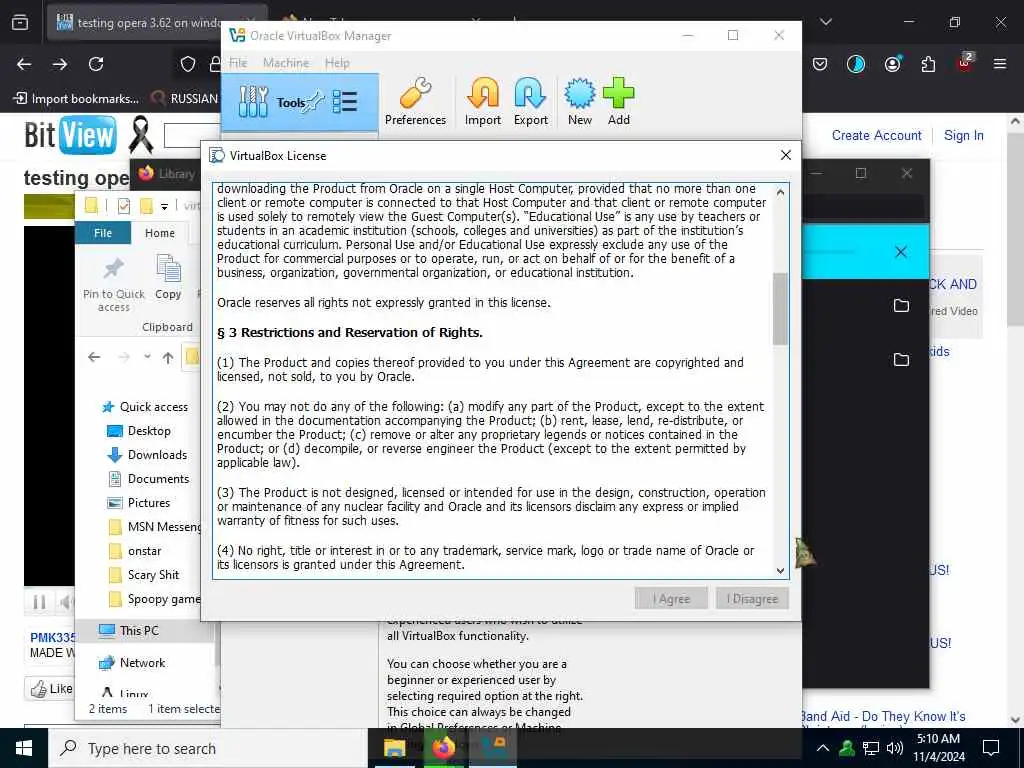Image resolution: width=1024 pixels, height=768 pixels.
Task: Click the Type here to search box
Action: [208, 748]
